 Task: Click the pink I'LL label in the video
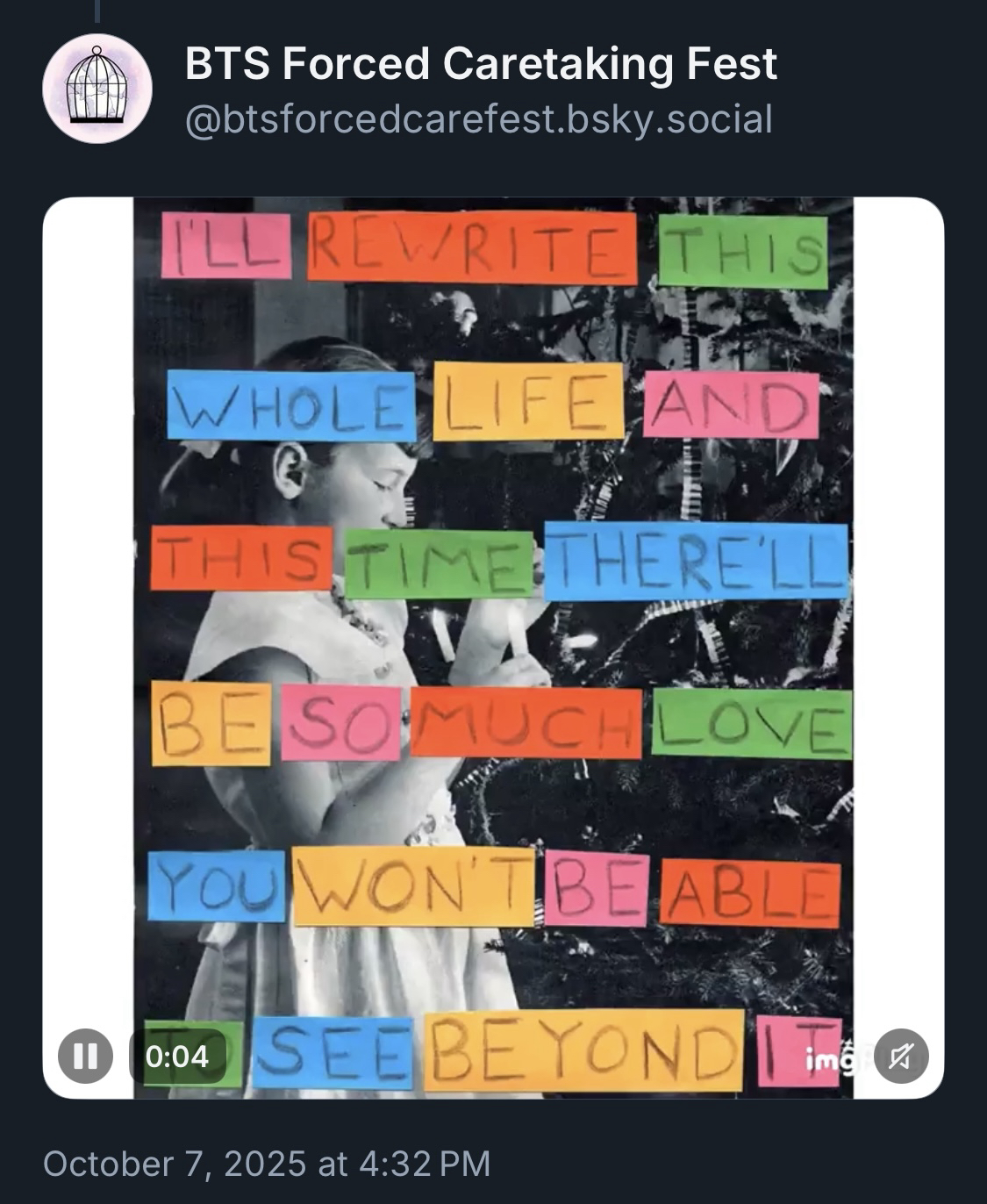(x=226, y=246)
